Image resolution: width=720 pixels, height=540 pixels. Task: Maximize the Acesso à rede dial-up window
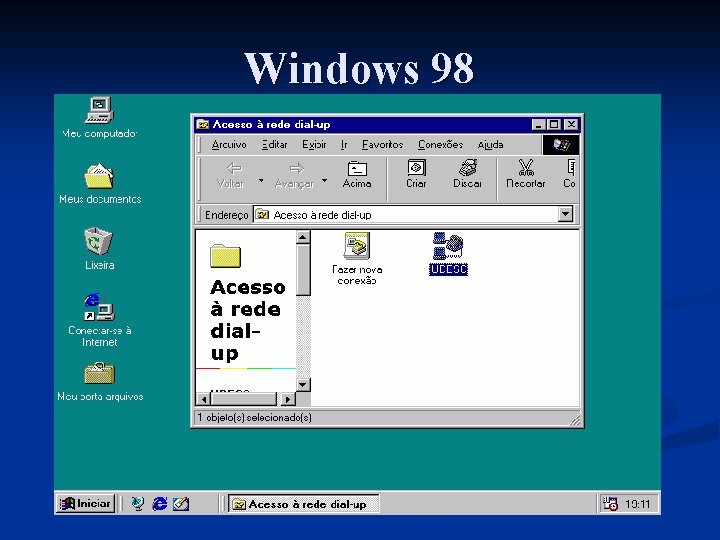pos(554,124)
